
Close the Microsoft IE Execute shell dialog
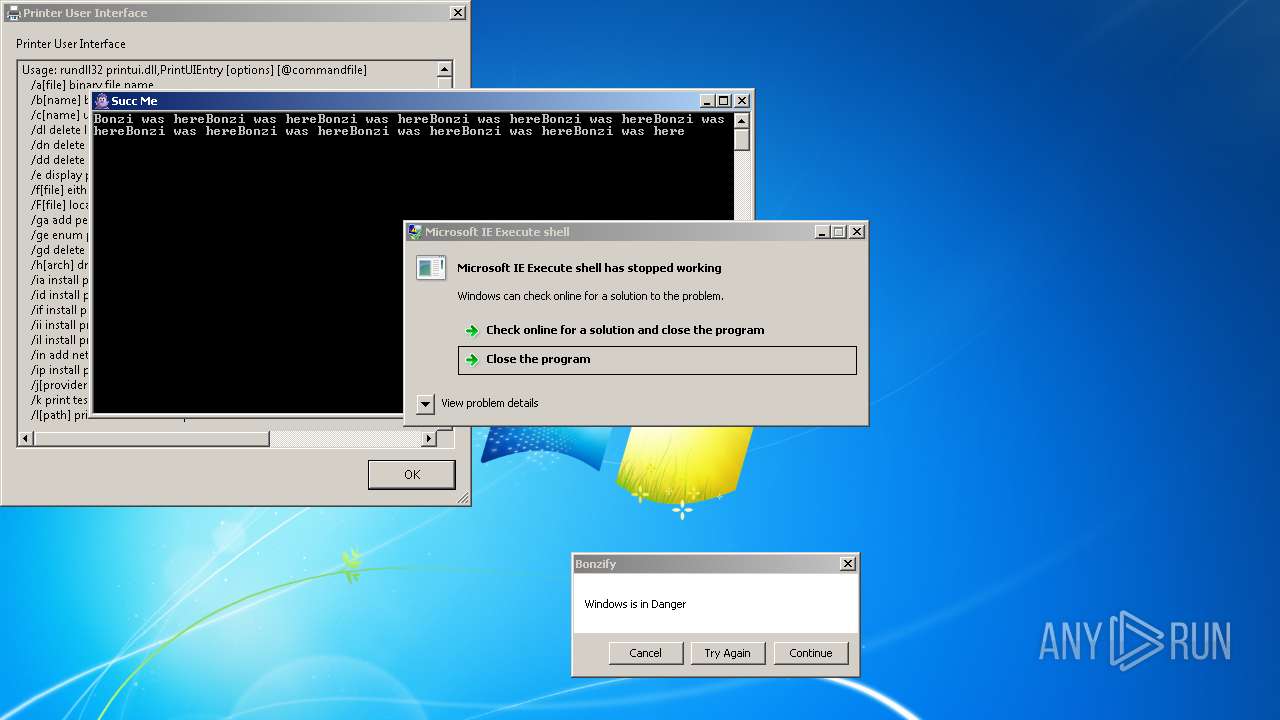857,231
